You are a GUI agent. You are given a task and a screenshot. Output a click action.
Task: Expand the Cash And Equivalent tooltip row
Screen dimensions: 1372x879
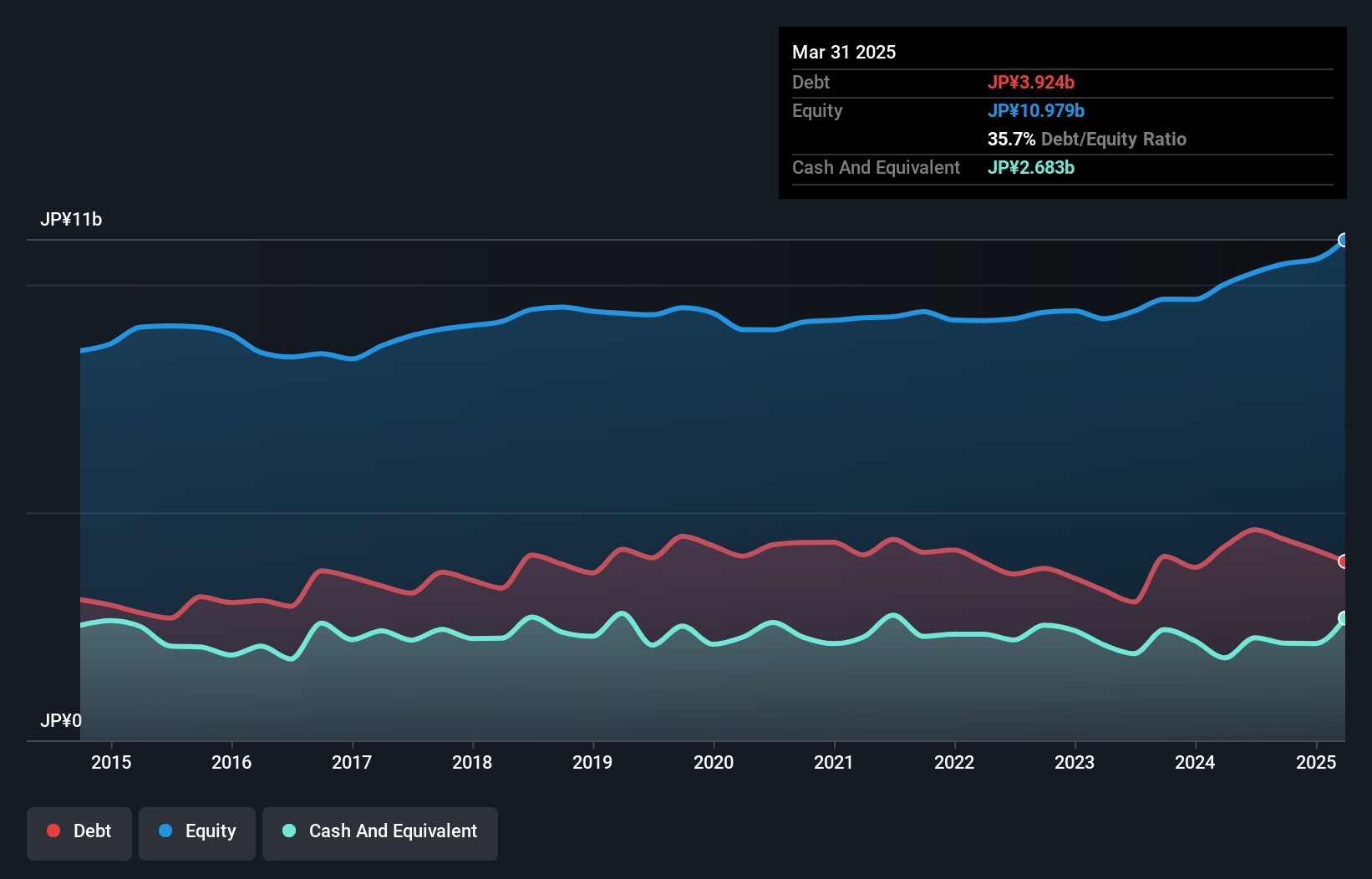[876, 167]
